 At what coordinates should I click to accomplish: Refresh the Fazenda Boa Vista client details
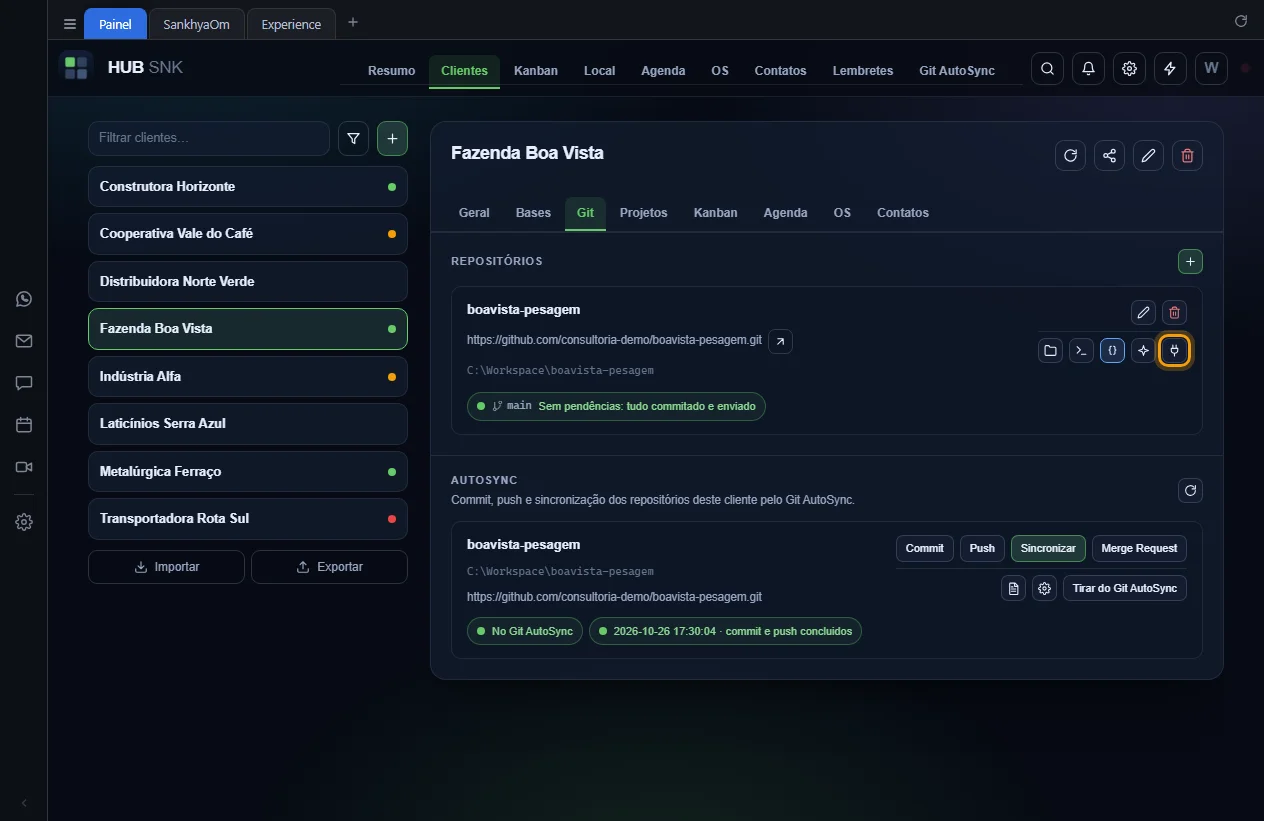[1070, 155]
